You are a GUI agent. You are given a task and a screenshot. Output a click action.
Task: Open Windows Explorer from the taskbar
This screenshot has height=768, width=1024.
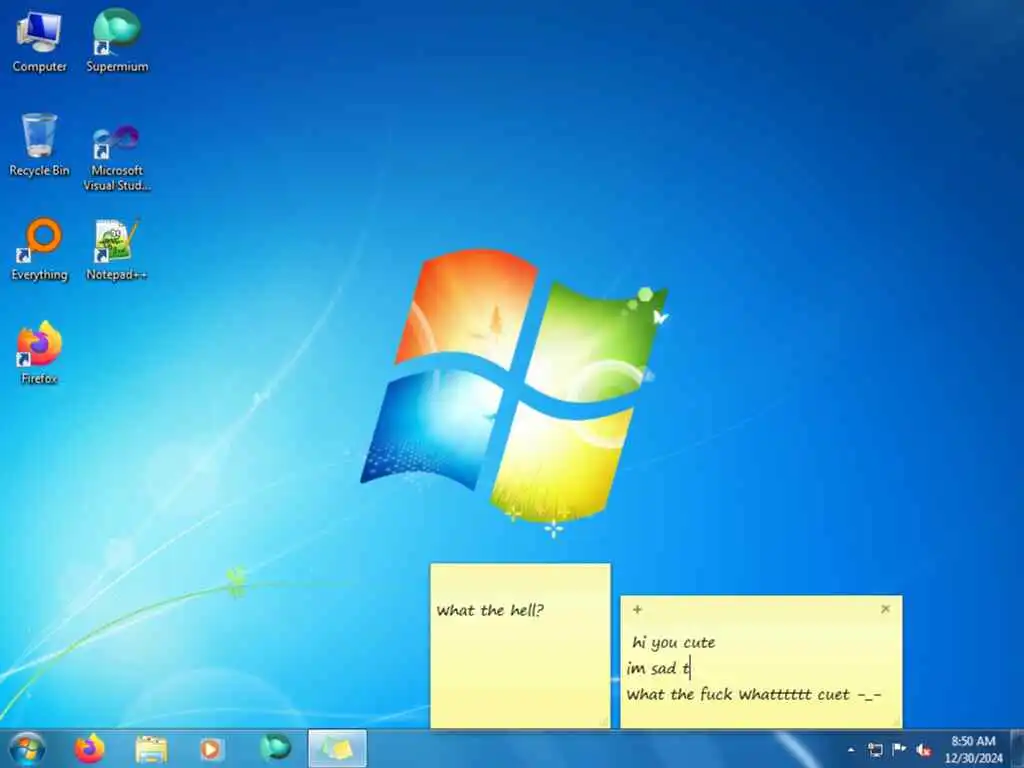coord(151,749)
